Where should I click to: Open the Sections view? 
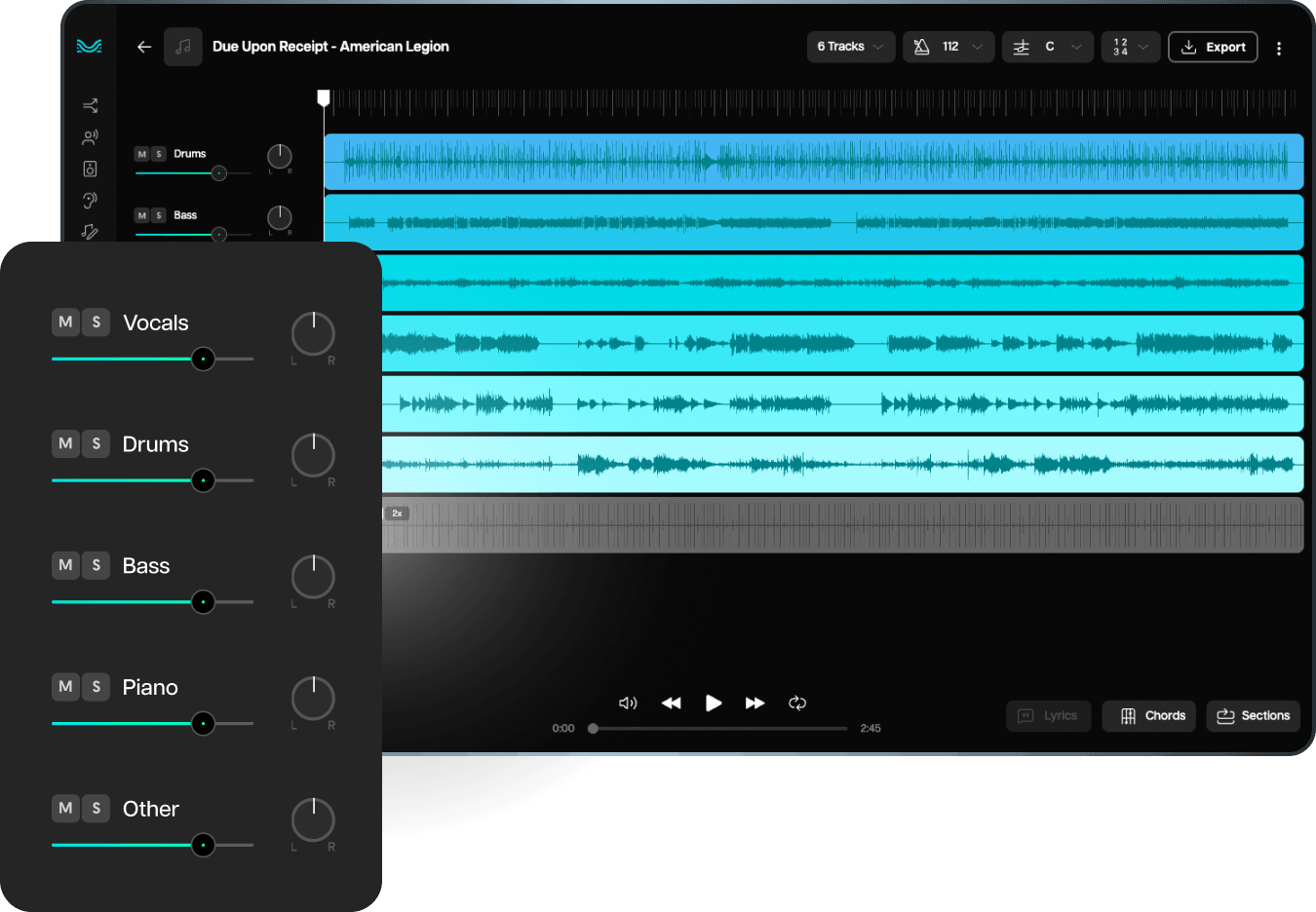coord(1253,715)
